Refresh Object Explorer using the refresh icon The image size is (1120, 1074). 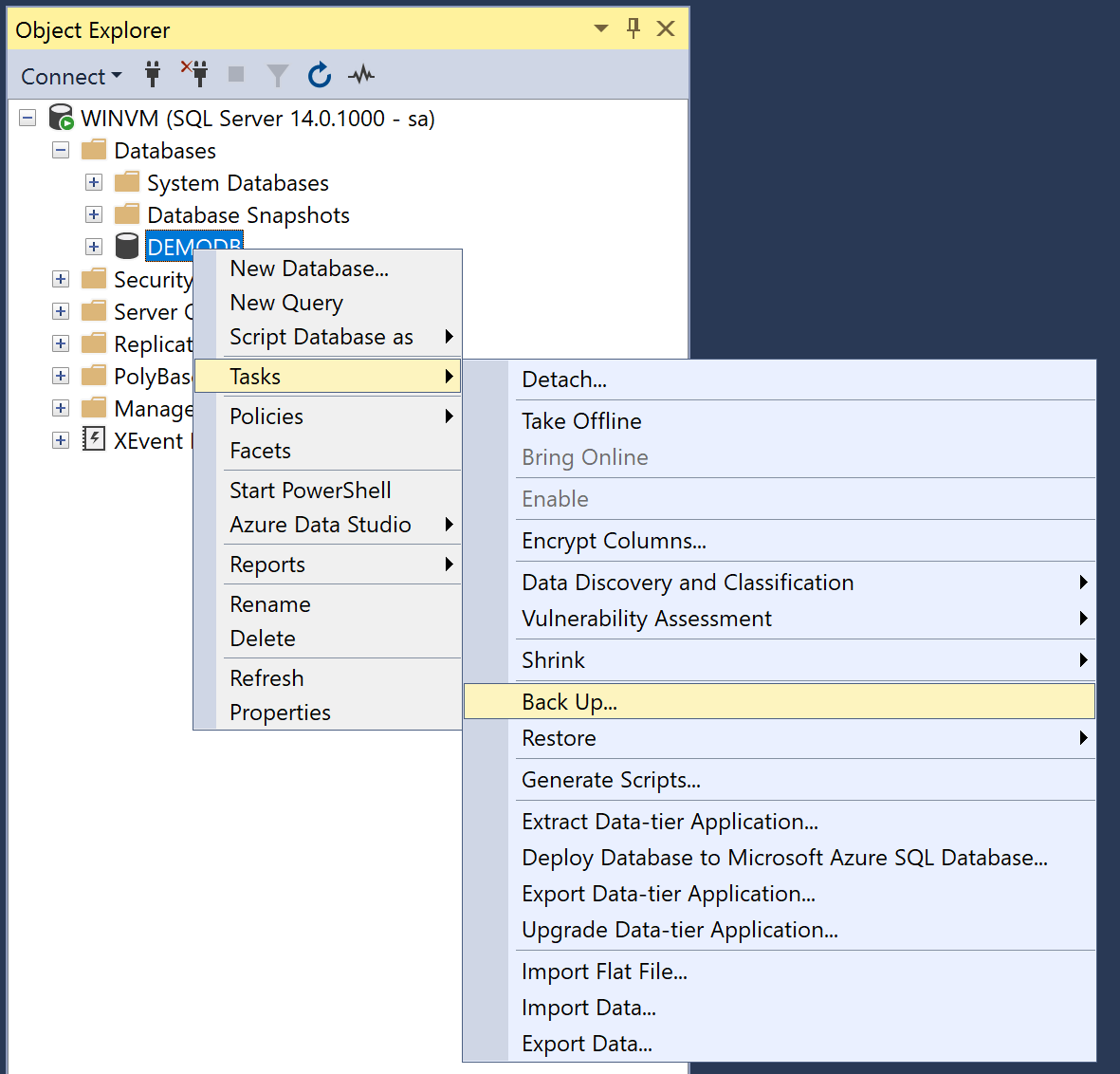(320, 75)
